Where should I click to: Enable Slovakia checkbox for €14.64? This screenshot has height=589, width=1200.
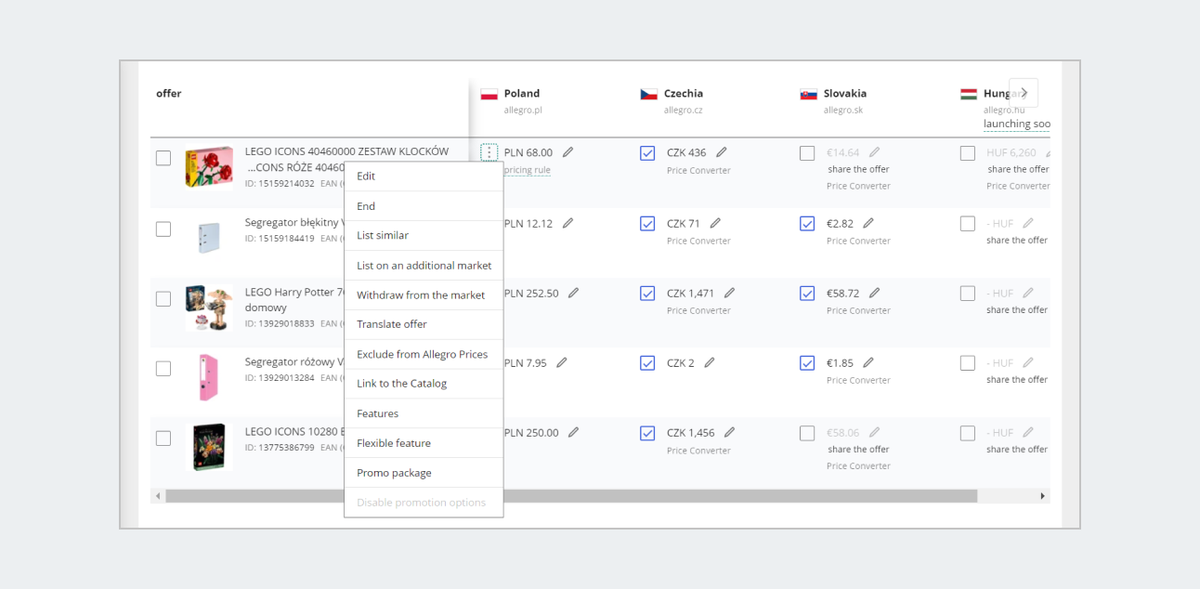tap(807, 153)
